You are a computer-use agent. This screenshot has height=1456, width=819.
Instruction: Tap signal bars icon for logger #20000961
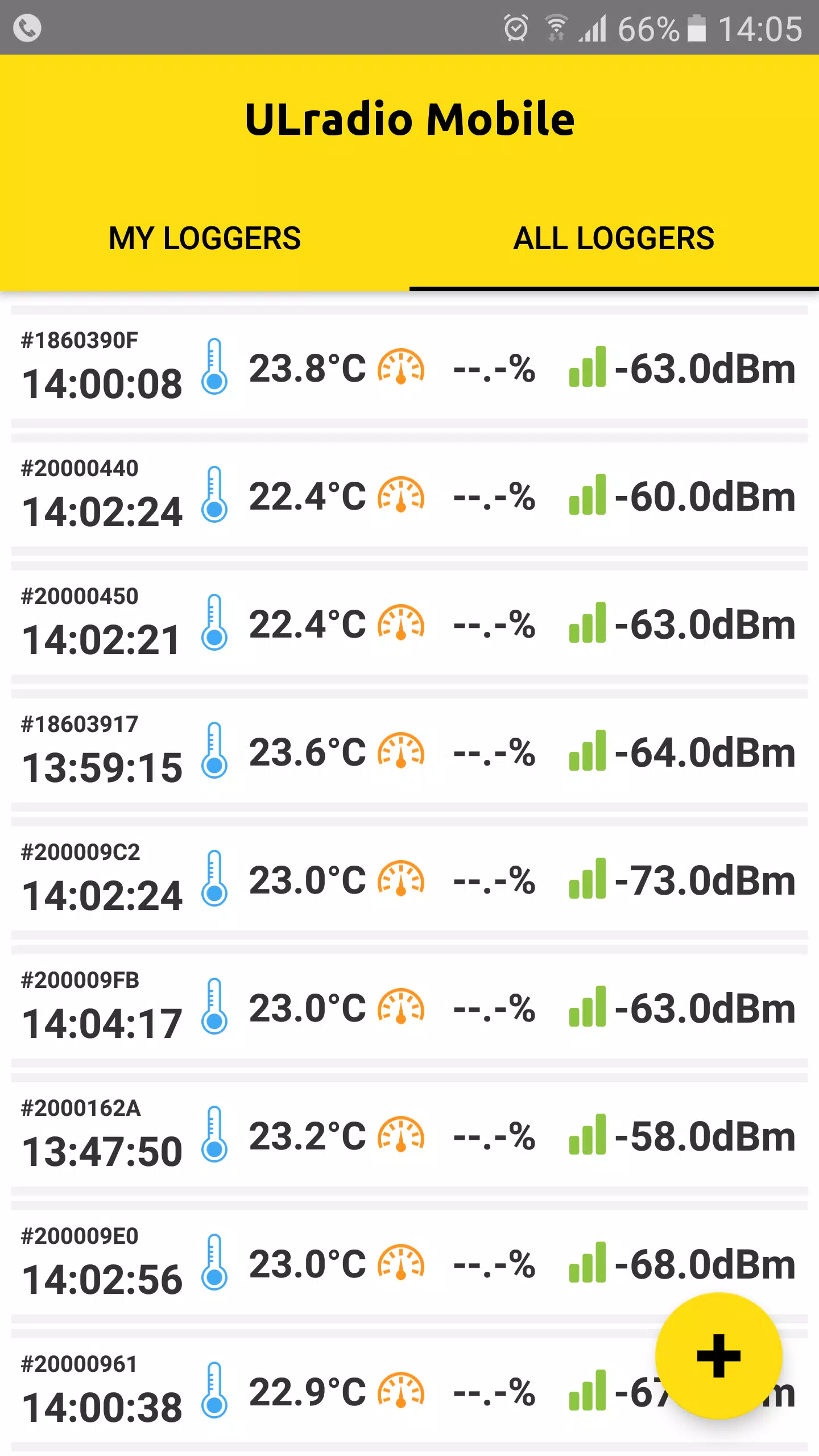[x=588, y=1391]
